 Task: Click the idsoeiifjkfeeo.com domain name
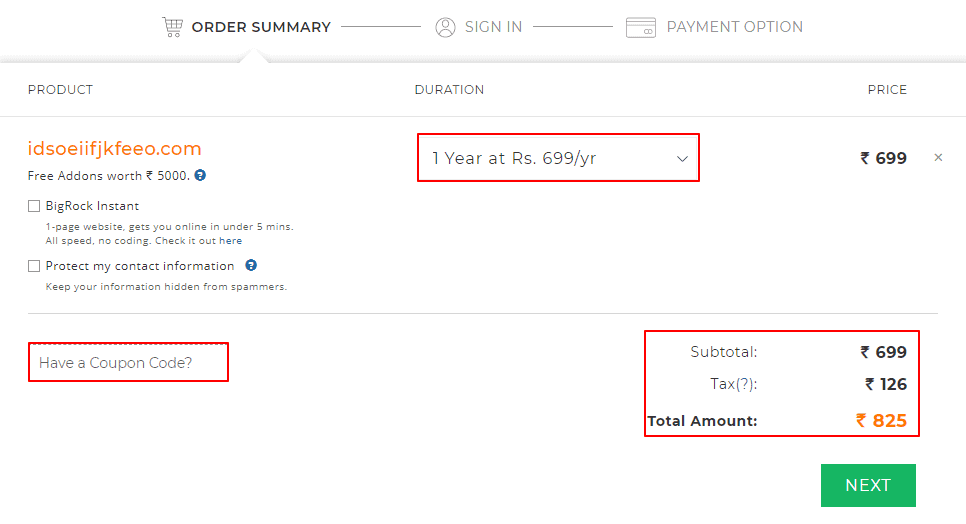click(x=114, y=149)
